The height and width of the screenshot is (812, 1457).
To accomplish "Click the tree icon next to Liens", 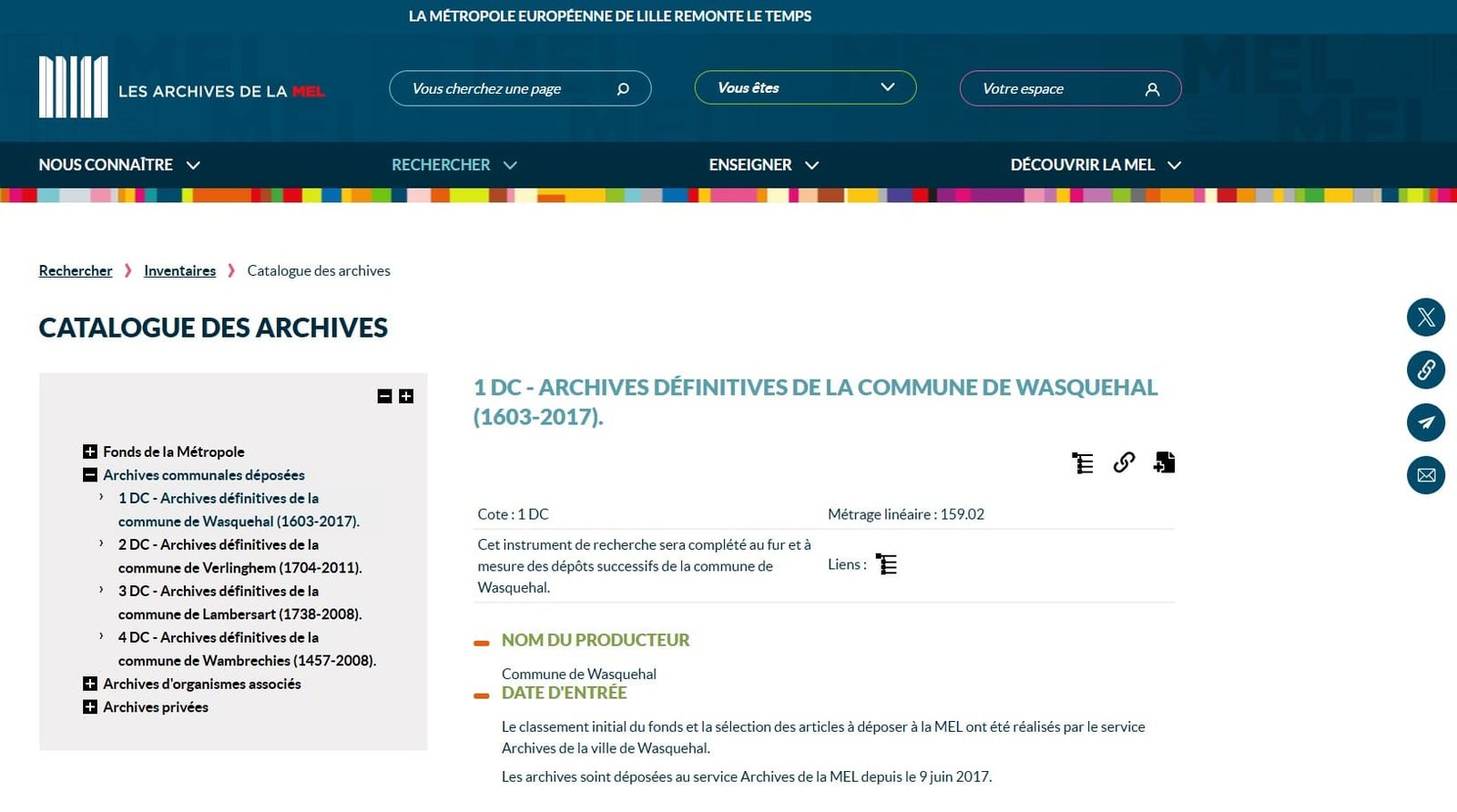I will point(886,564).
